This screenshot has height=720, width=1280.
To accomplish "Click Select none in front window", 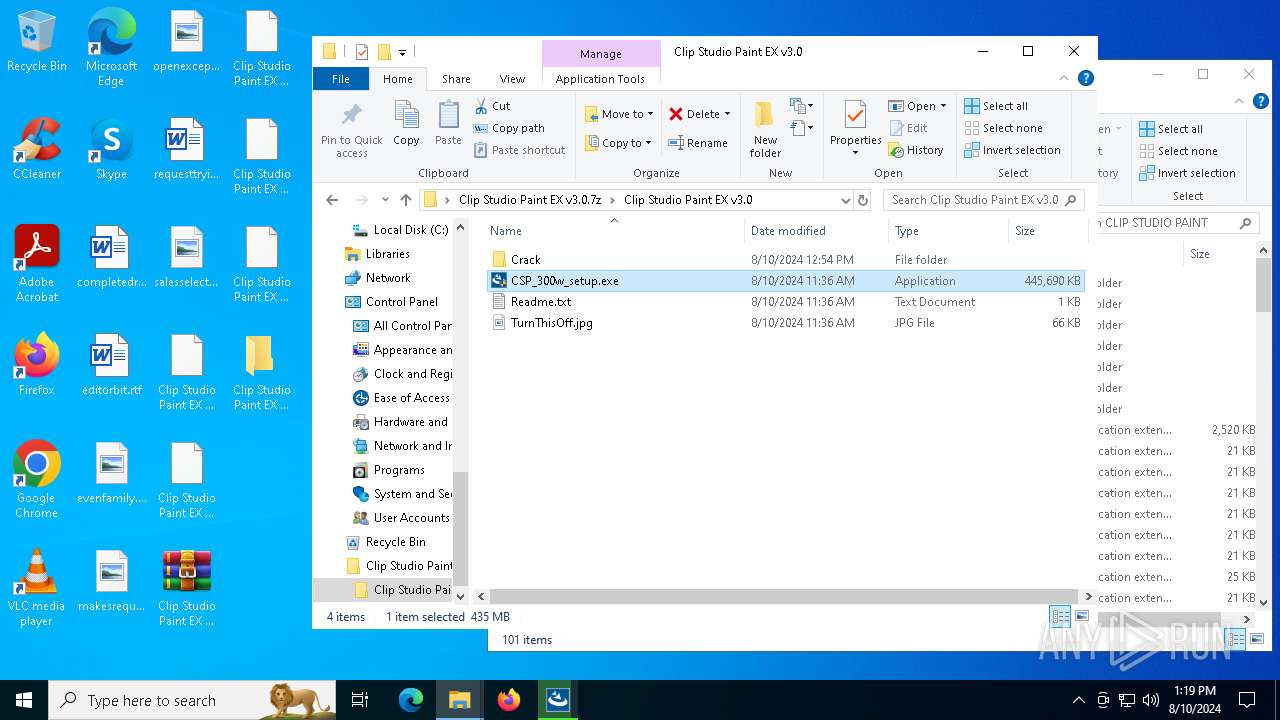I will (1003, 128).
